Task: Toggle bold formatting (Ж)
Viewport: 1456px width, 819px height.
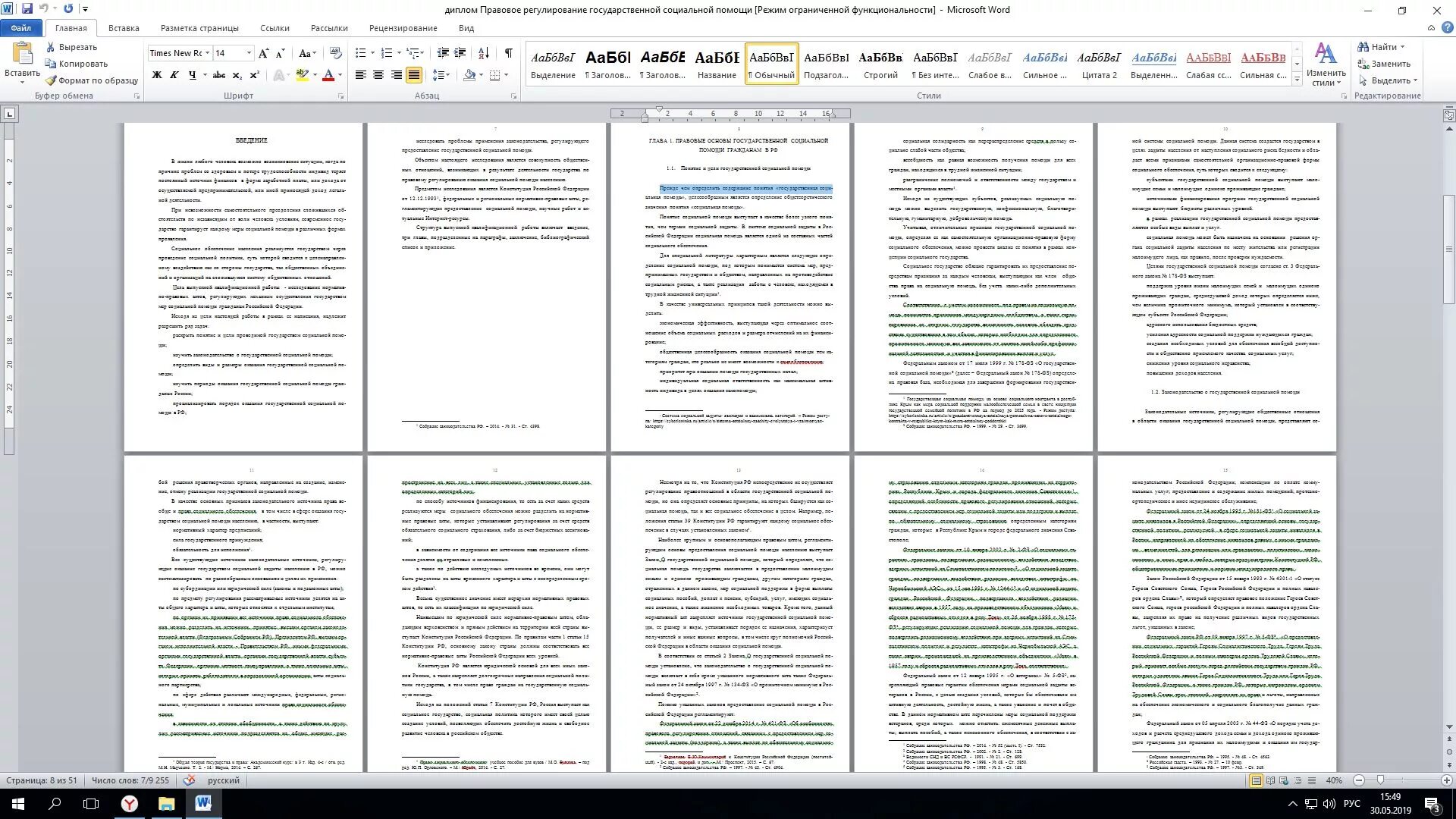Action: tap(157, 75)
